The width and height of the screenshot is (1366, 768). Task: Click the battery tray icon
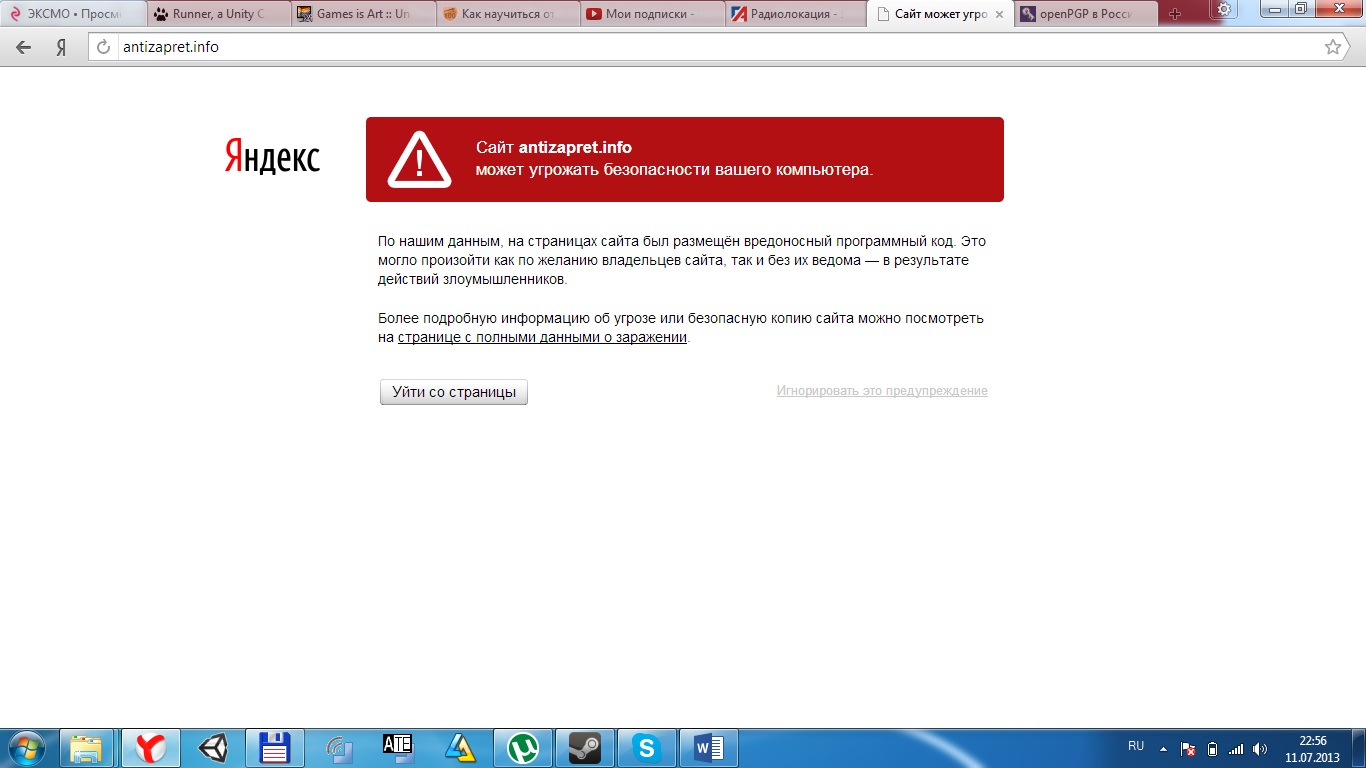[x=1213, y=748]
